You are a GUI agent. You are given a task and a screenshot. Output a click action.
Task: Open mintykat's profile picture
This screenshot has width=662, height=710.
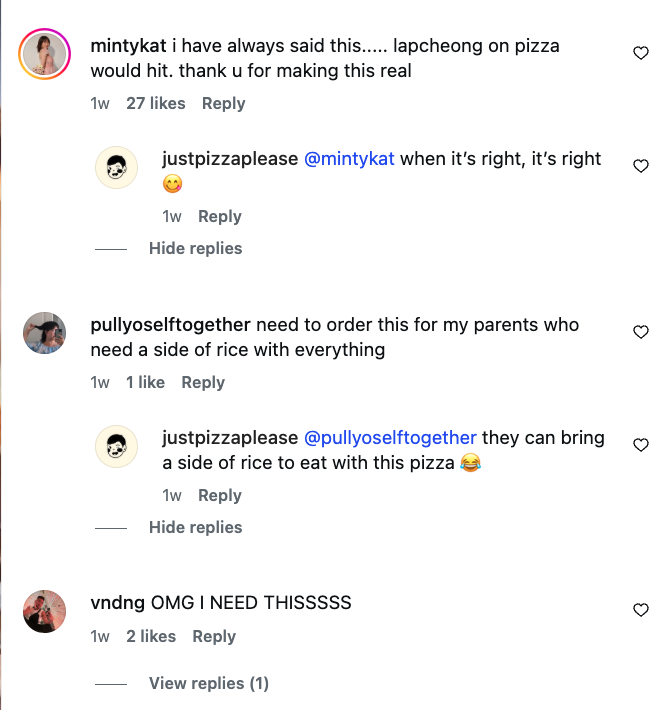[44, 54]
